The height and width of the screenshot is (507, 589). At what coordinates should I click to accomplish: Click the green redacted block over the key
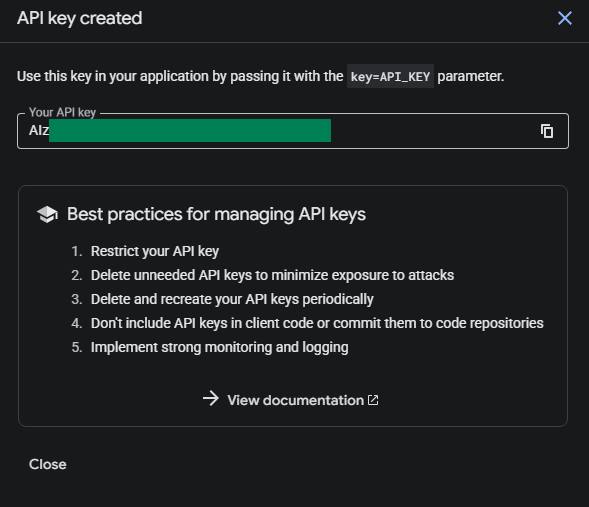(190, 131)
